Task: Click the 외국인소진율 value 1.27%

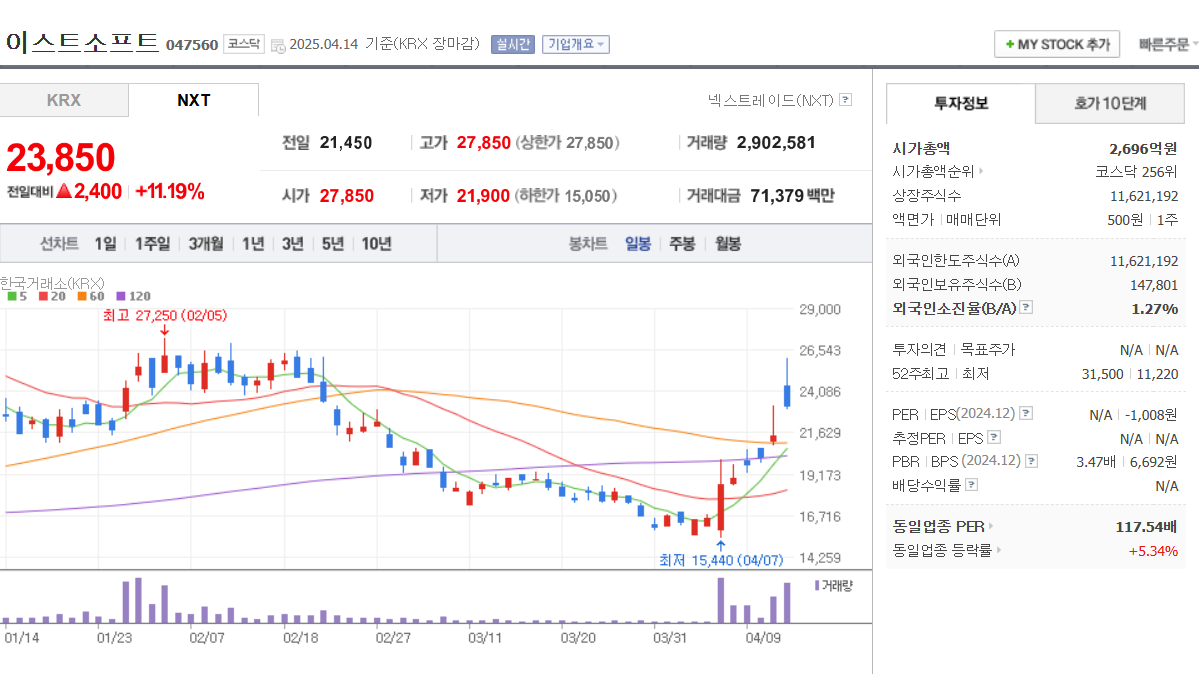Action: point(1155,308)
